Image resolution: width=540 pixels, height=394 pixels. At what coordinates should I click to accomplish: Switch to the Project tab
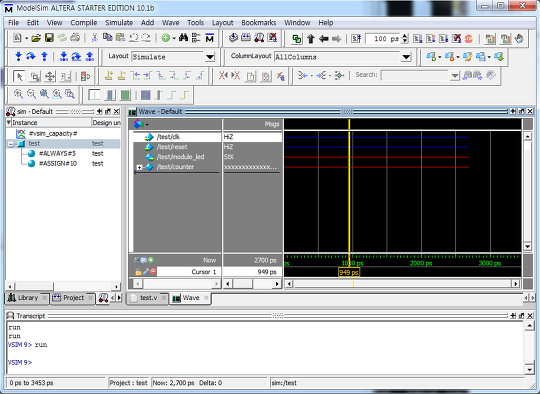tap(73, 298)
